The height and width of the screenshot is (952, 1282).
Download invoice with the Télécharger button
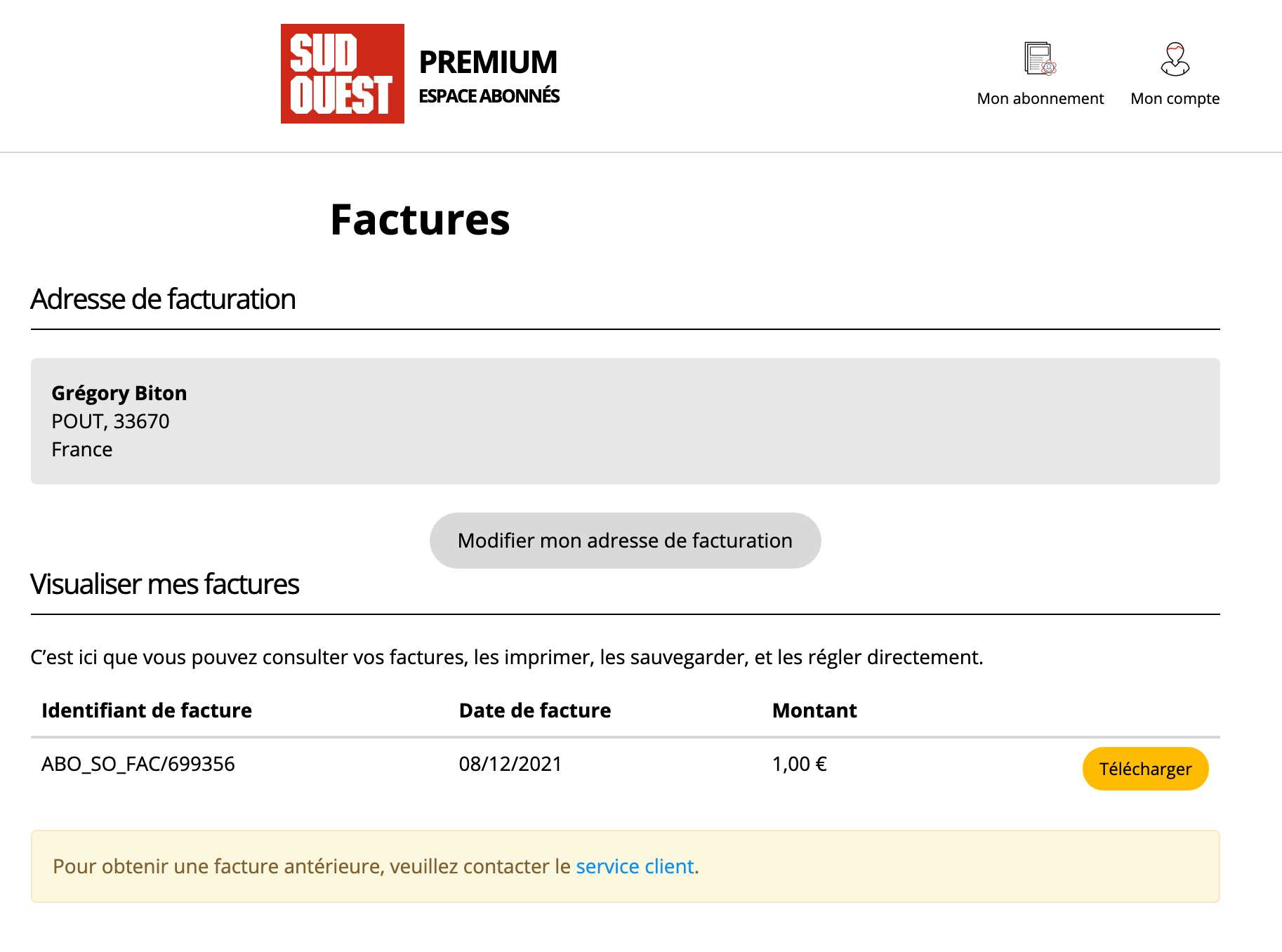tap(1145, 769)
